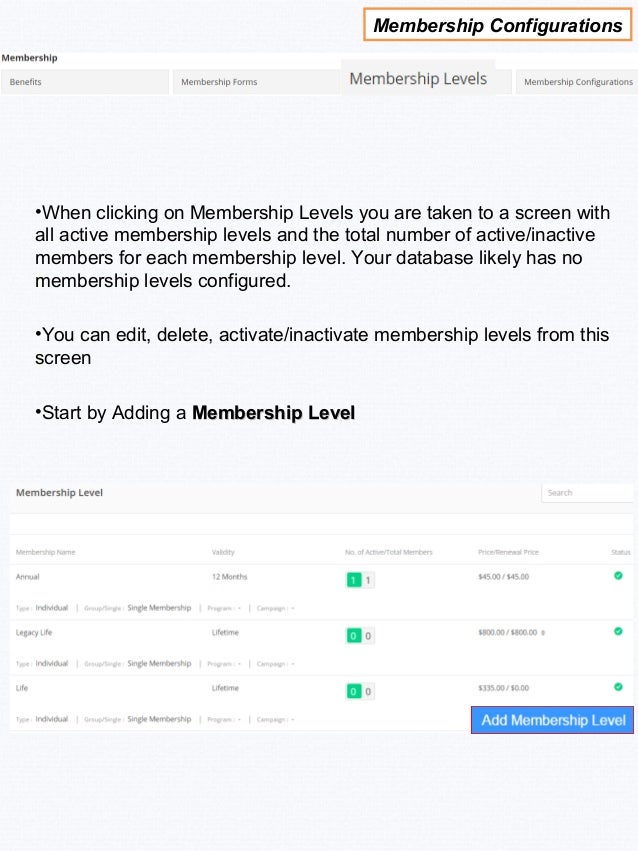The width and height of the screenshot is (638, 851).
Task: Click Legacy Life total members gray badge
Action: 368,636
